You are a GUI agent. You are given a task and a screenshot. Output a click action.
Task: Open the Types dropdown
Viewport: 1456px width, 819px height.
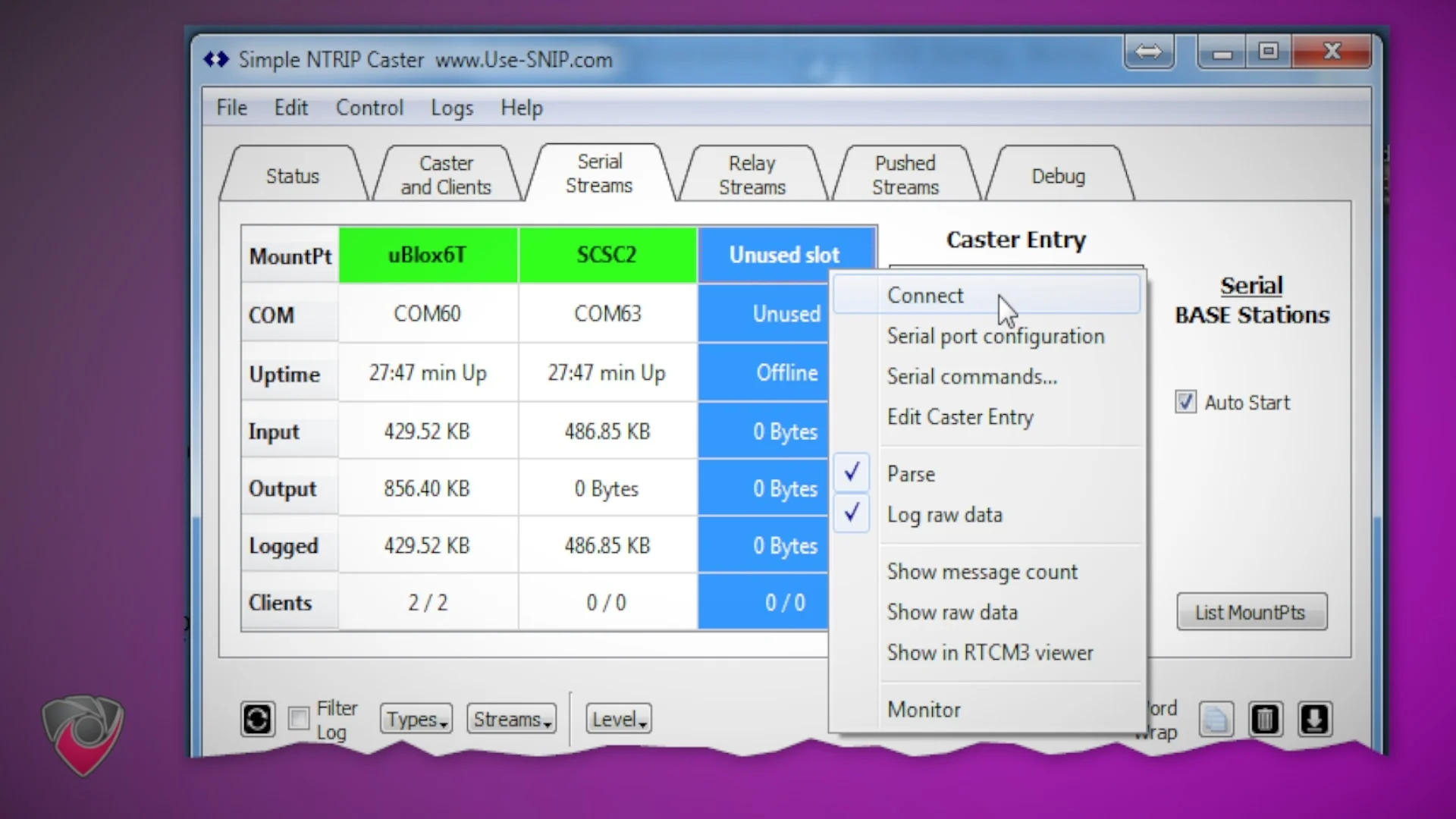(x=416, y=719)
